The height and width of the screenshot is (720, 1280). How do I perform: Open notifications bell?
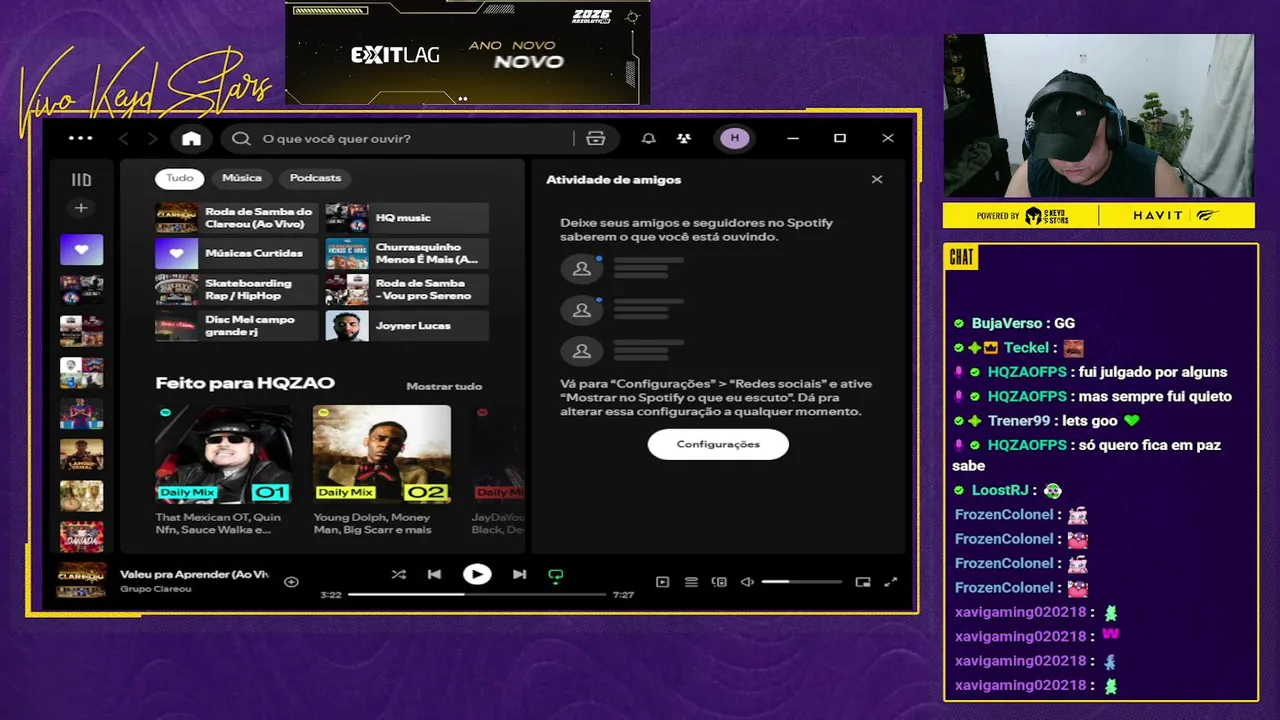coord(648,138)
